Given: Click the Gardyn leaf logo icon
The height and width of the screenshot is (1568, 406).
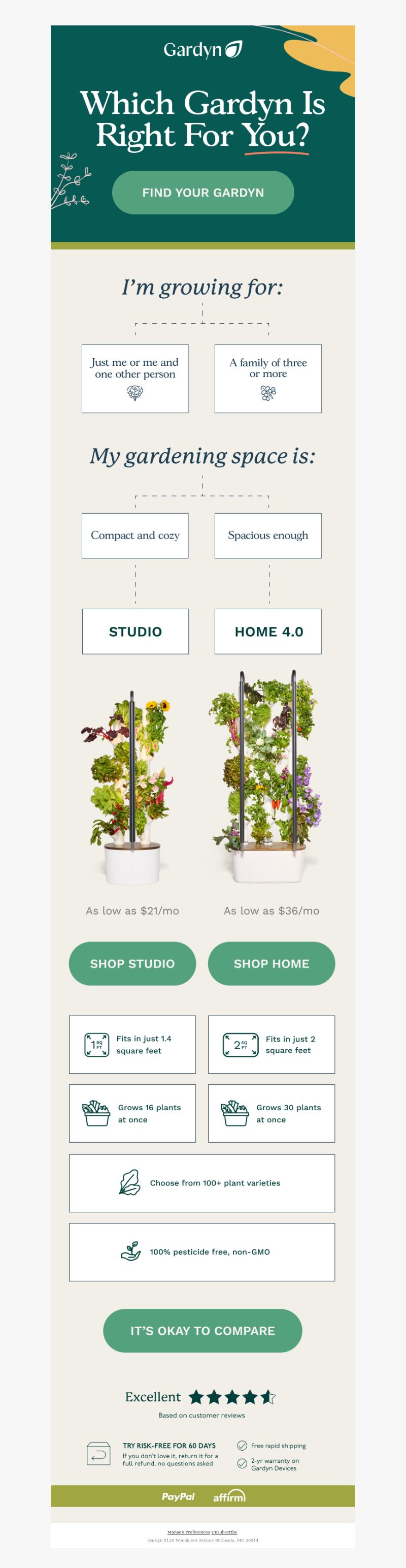Looking at the screenshot, I should (x=234, y=49).
